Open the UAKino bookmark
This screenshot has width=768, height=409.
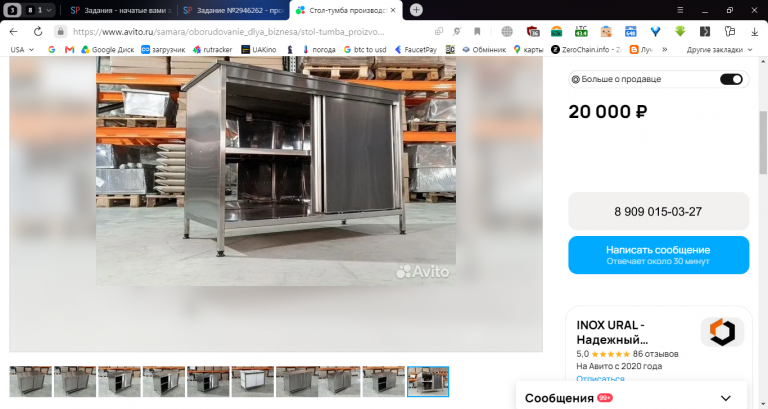coord(259,49)
